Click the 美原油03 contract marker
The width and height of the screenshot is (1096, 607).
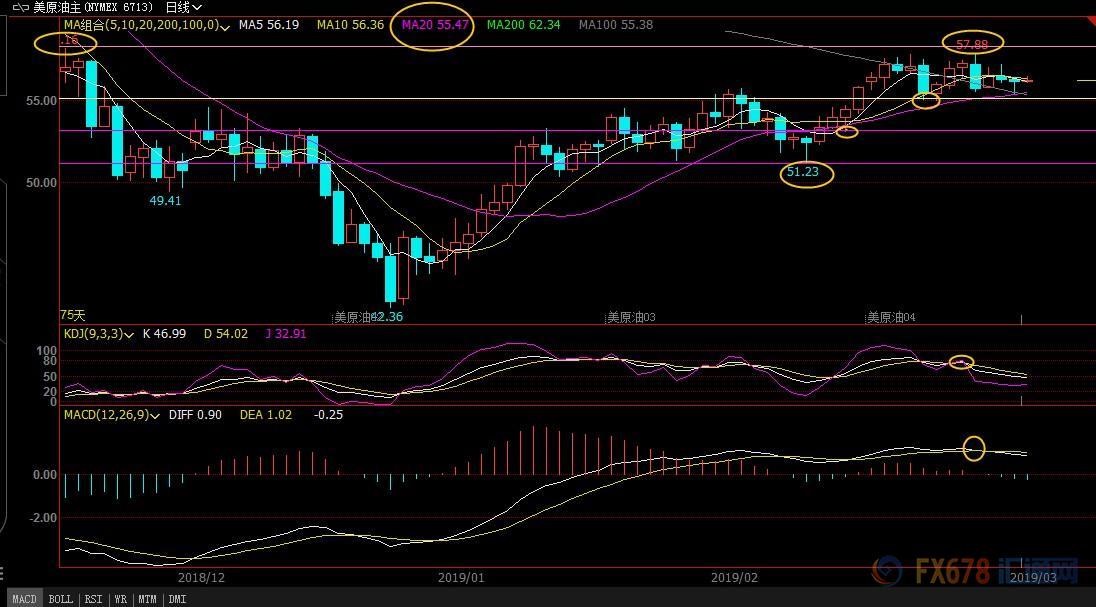click(x=631, y=317)
